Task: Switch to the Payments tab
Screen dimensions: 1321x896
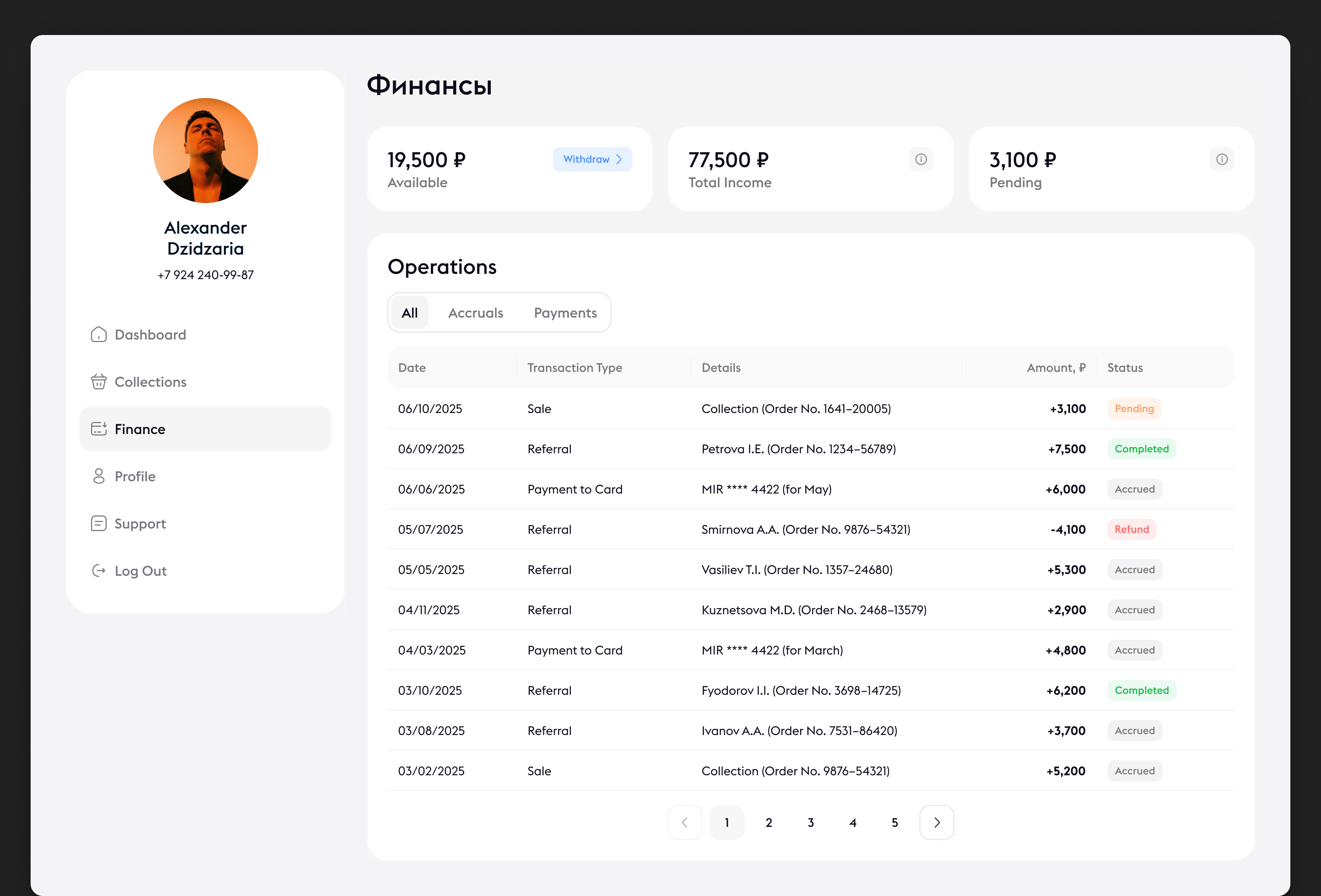Action: tap(565, 313)
